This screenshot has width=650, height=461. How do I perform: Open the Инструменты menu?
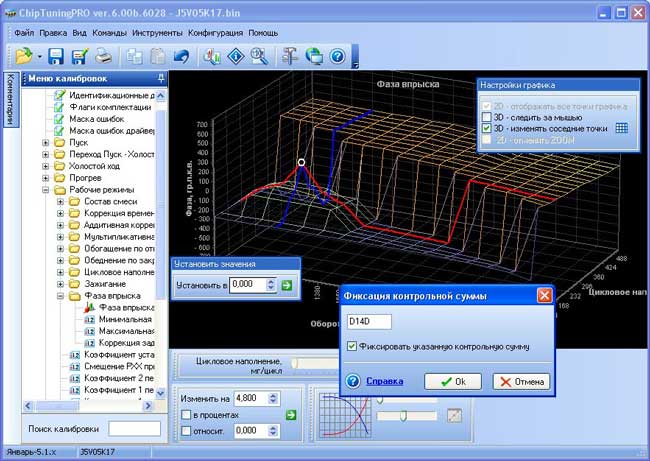click(x=156, y=33)
